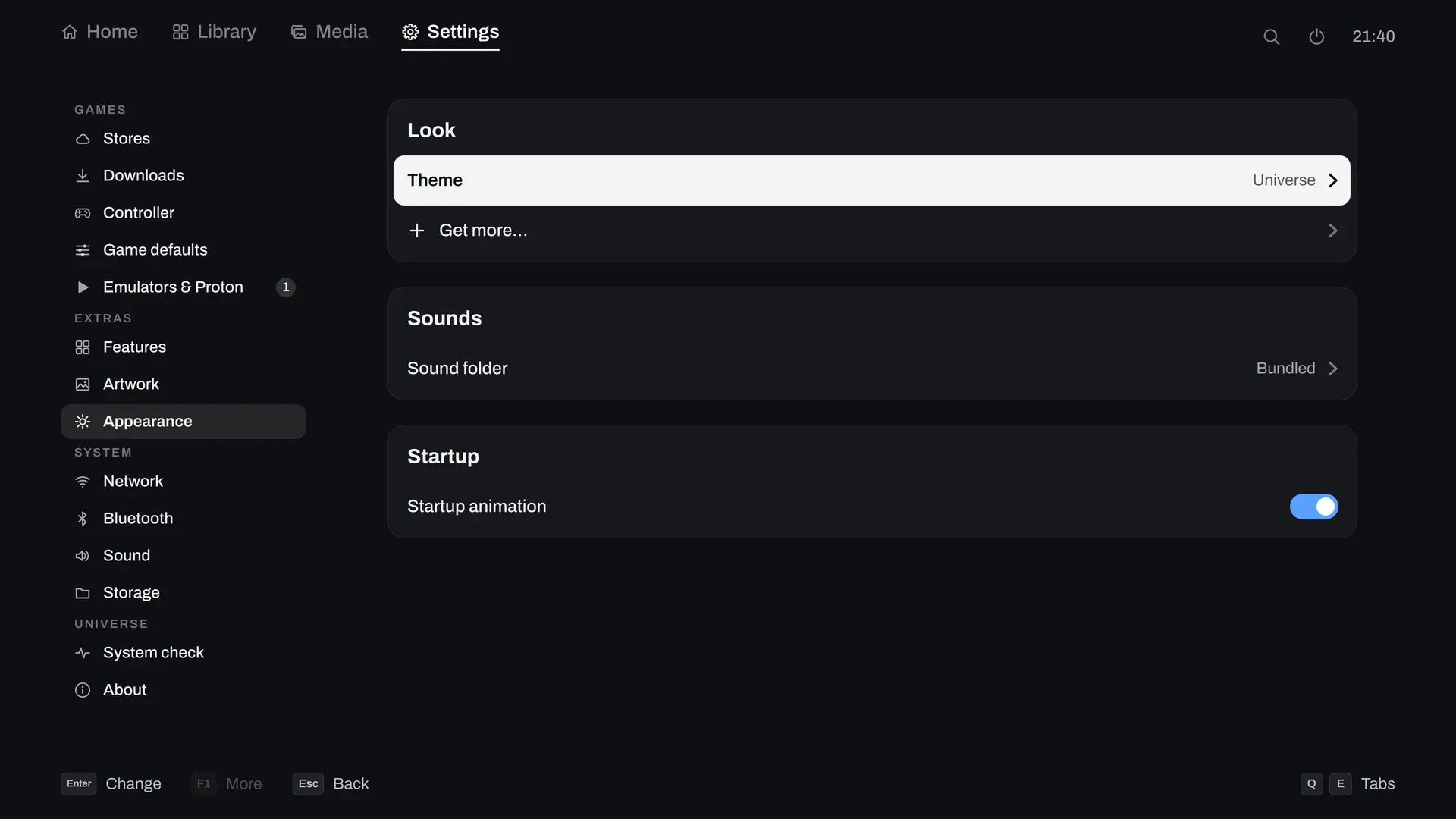This screenshot has height=819, width=1456.
Task: Expand the Sound folder chevron
Action: click(1332, 369)
